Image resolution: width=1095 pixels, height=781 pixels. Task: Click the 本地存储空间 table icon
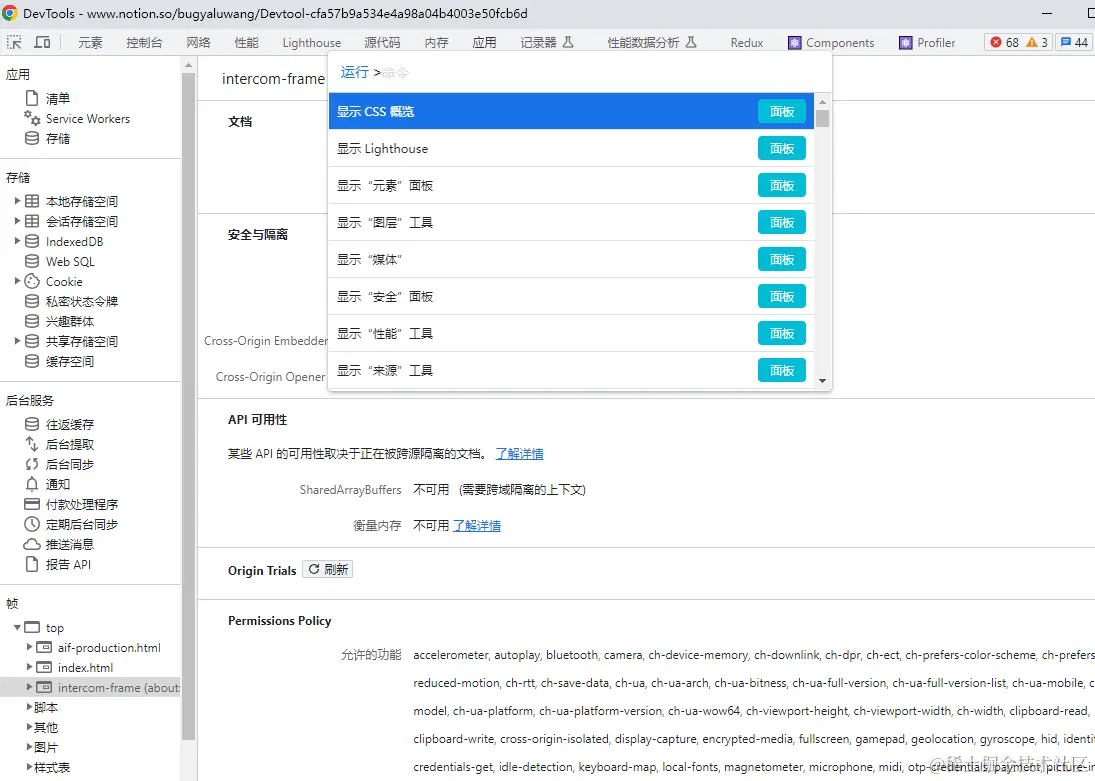coord(32,201)
